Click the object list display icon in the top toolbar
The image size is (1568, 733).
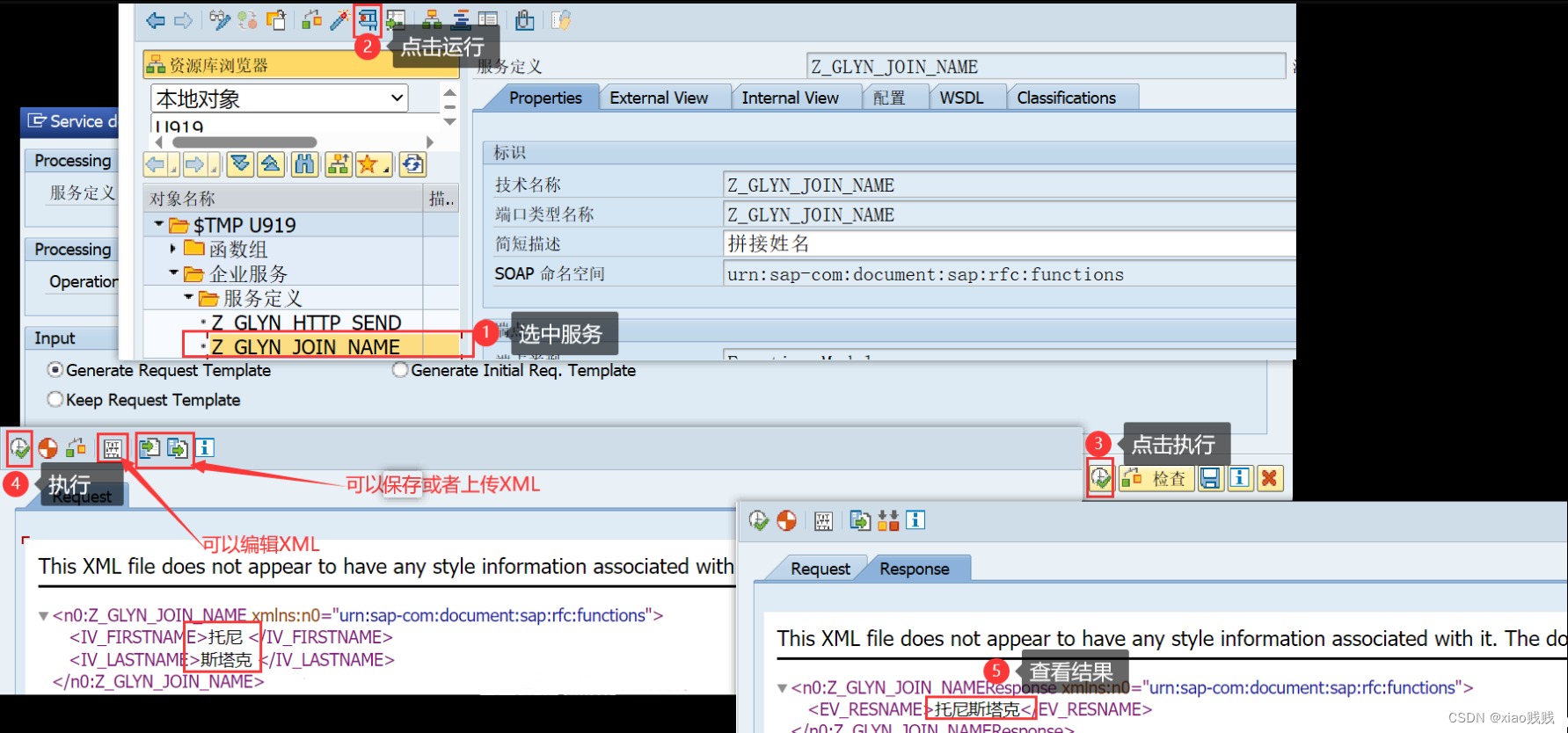[x=461, y=20]
